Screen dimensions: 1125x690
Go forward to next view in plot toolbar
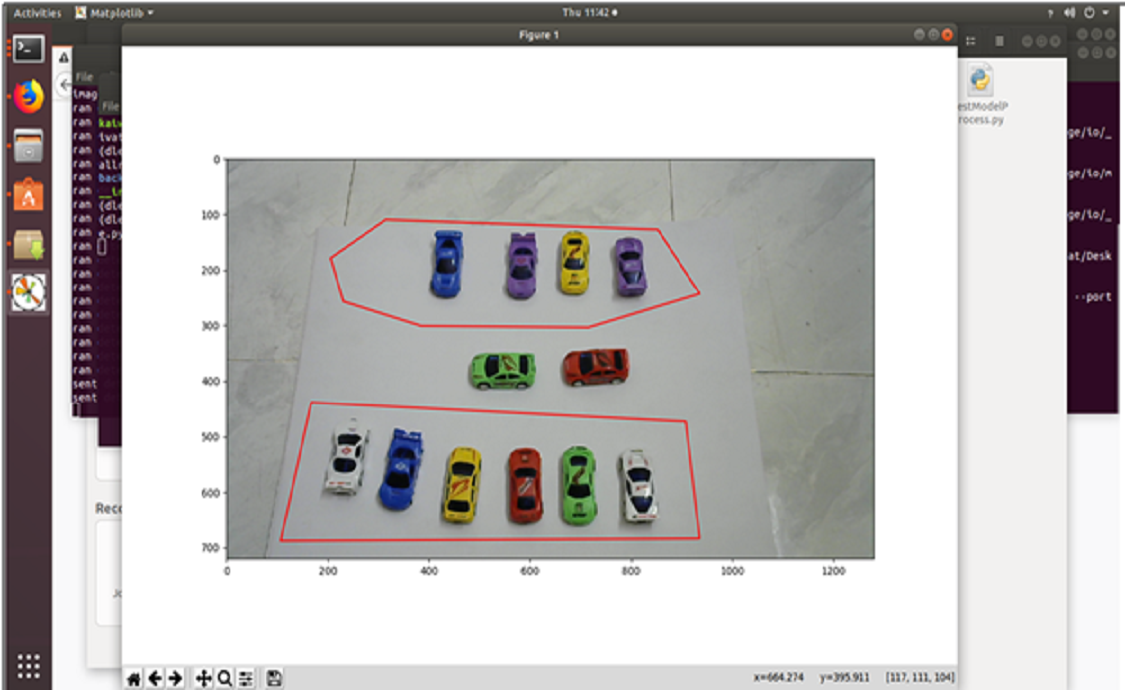click(x=175, y=678)
